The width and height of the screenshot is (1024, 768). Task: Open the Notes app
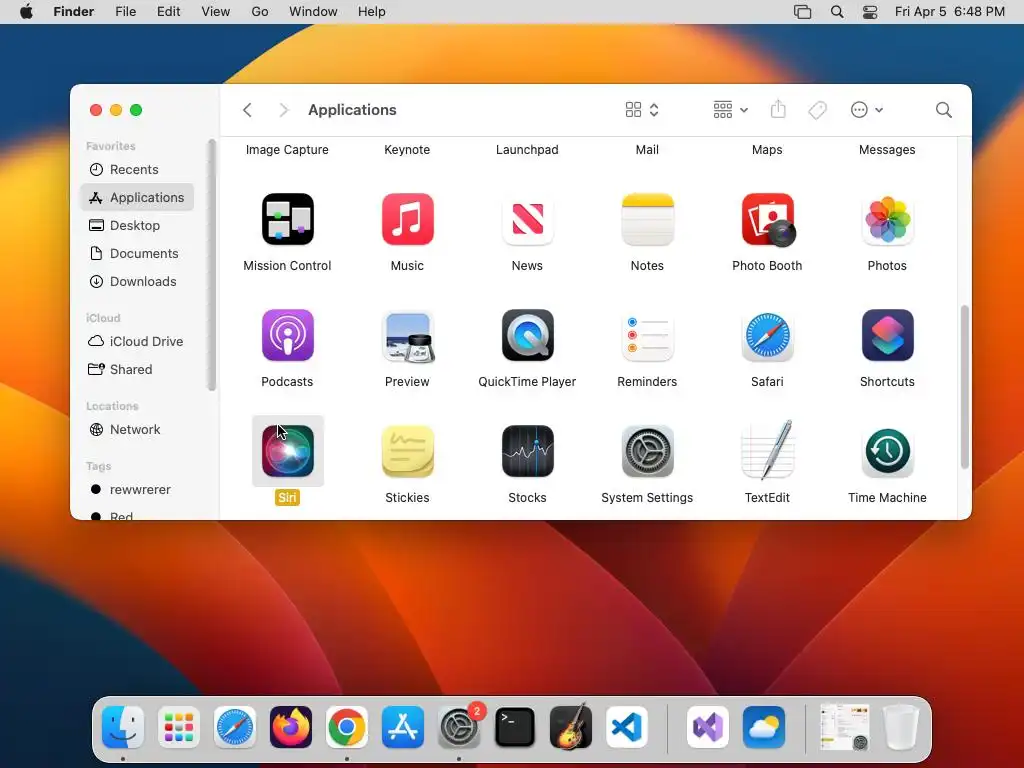coord(647,219)
